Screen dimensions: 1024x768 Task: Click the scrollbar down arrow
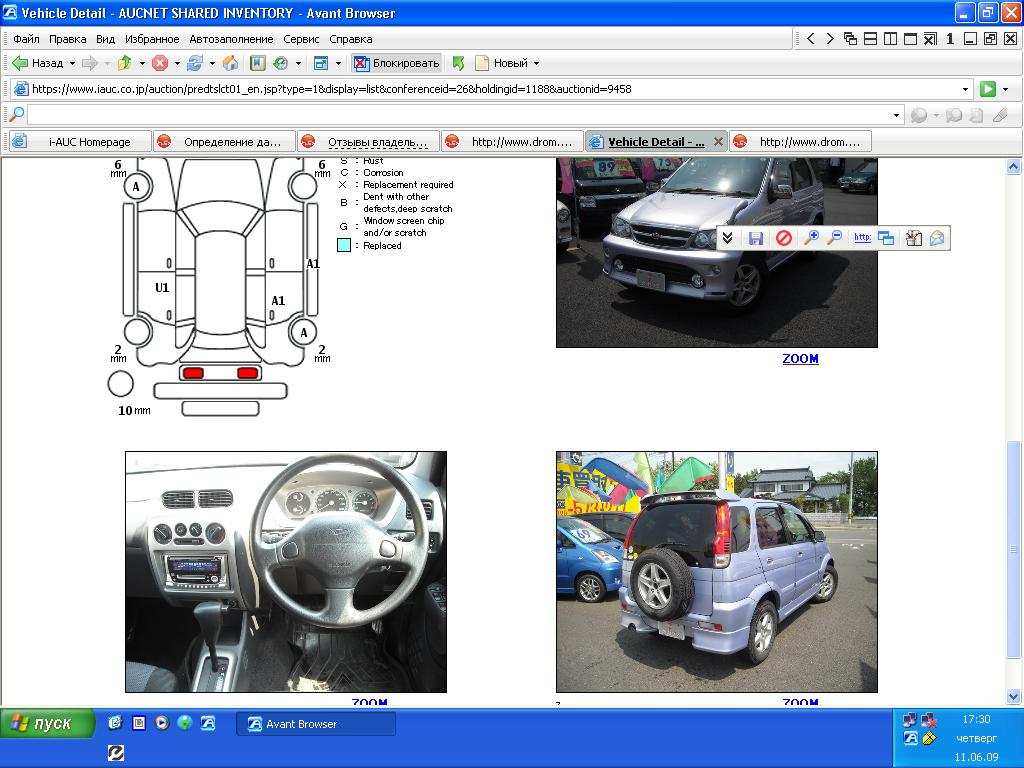point(1013,696)
